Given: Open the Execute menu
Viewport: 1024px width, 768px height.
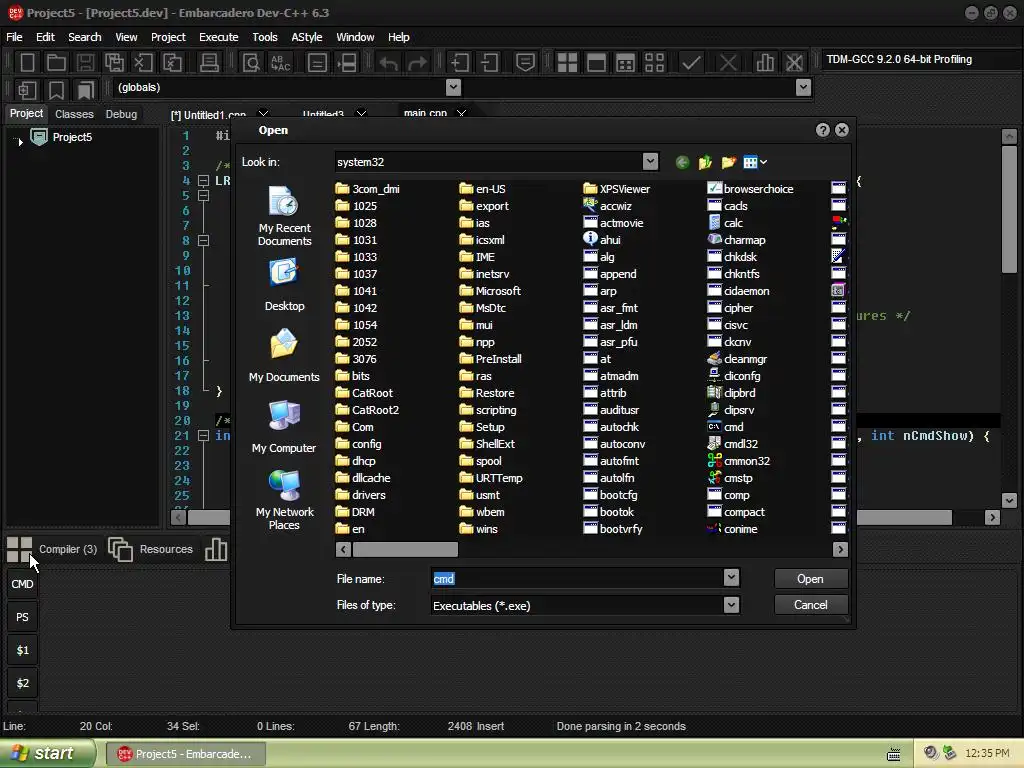Looking at the screenshot, I should click(219, 37).
